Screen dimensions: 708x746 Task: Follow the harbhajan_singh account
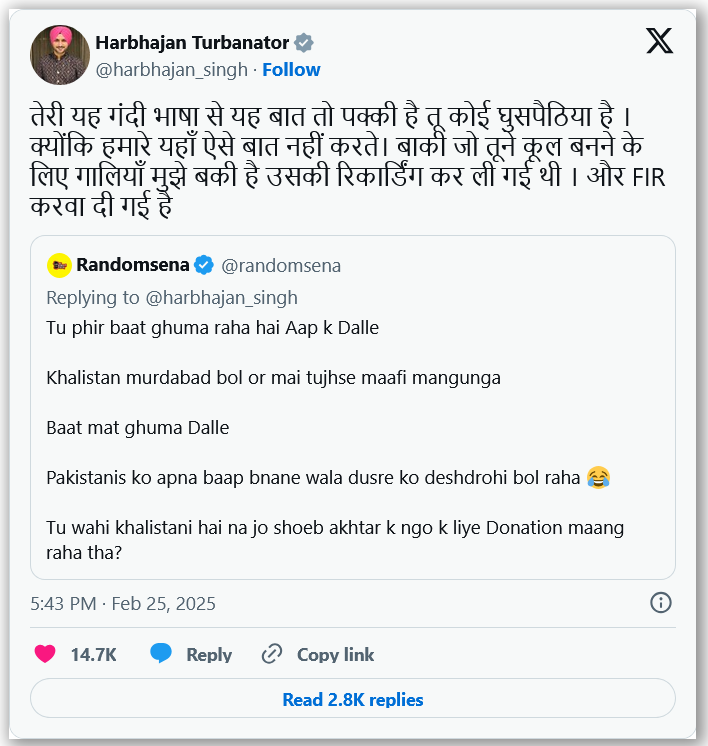[x=291, y=69]
